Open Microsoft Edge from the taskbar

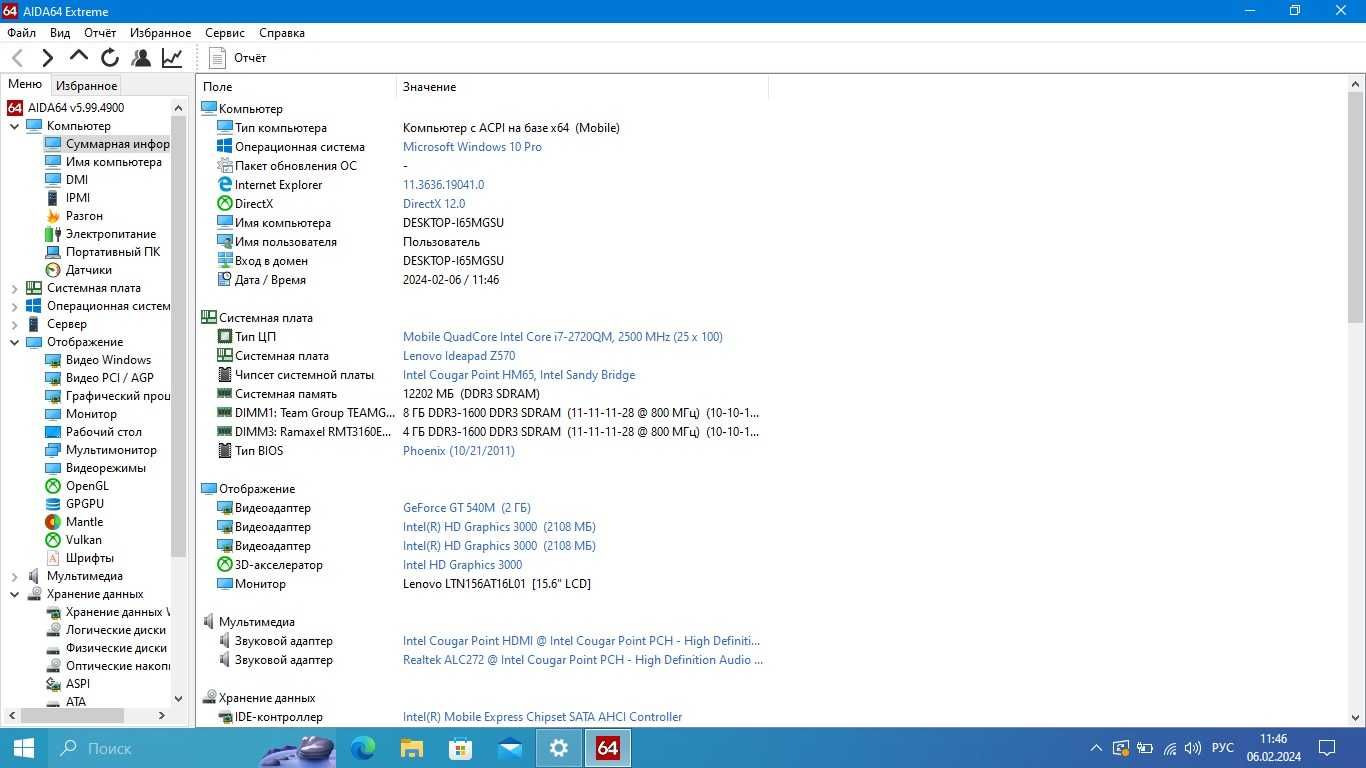point(363,748)
